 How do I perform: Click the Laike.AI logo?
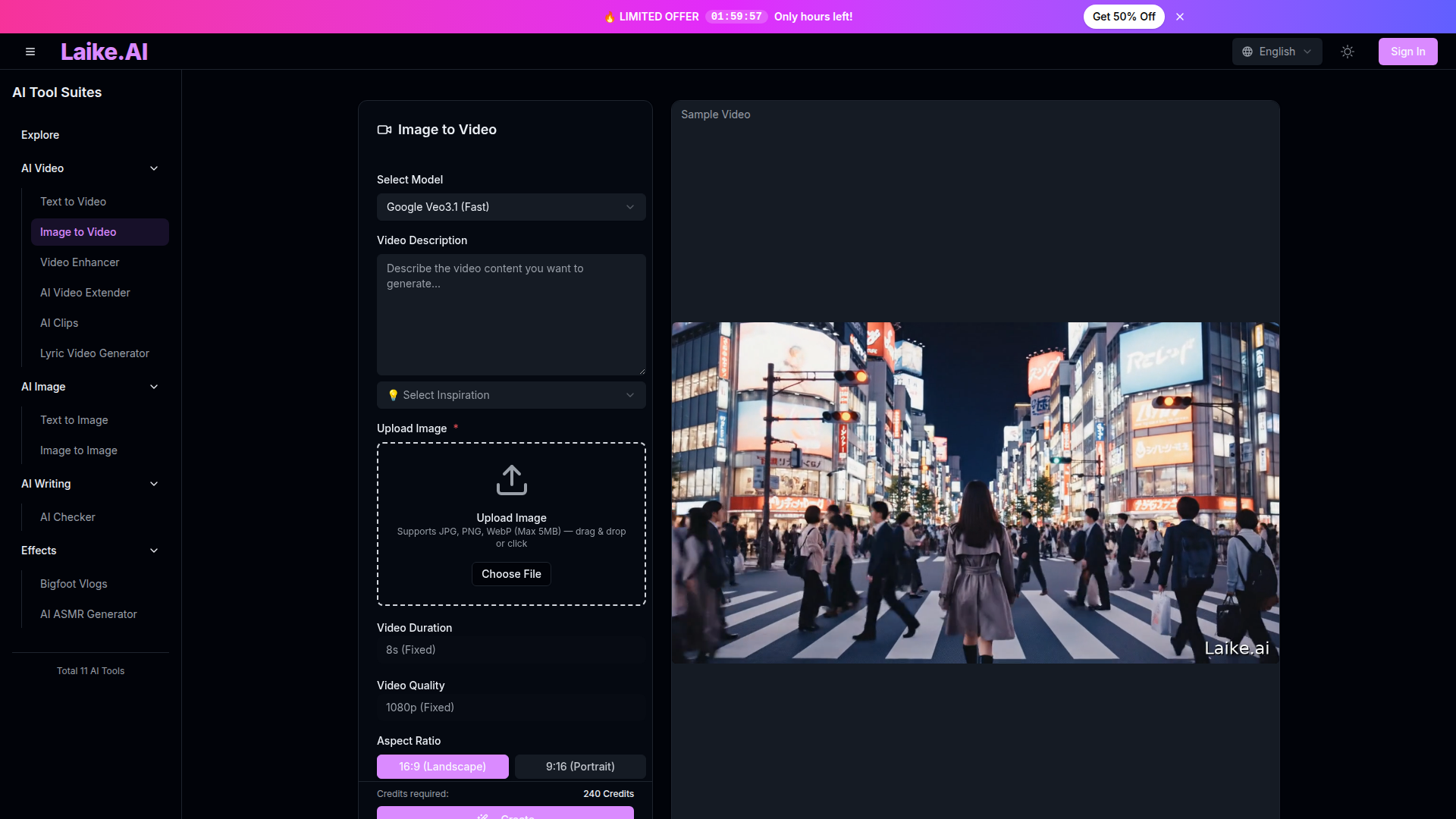104,51
